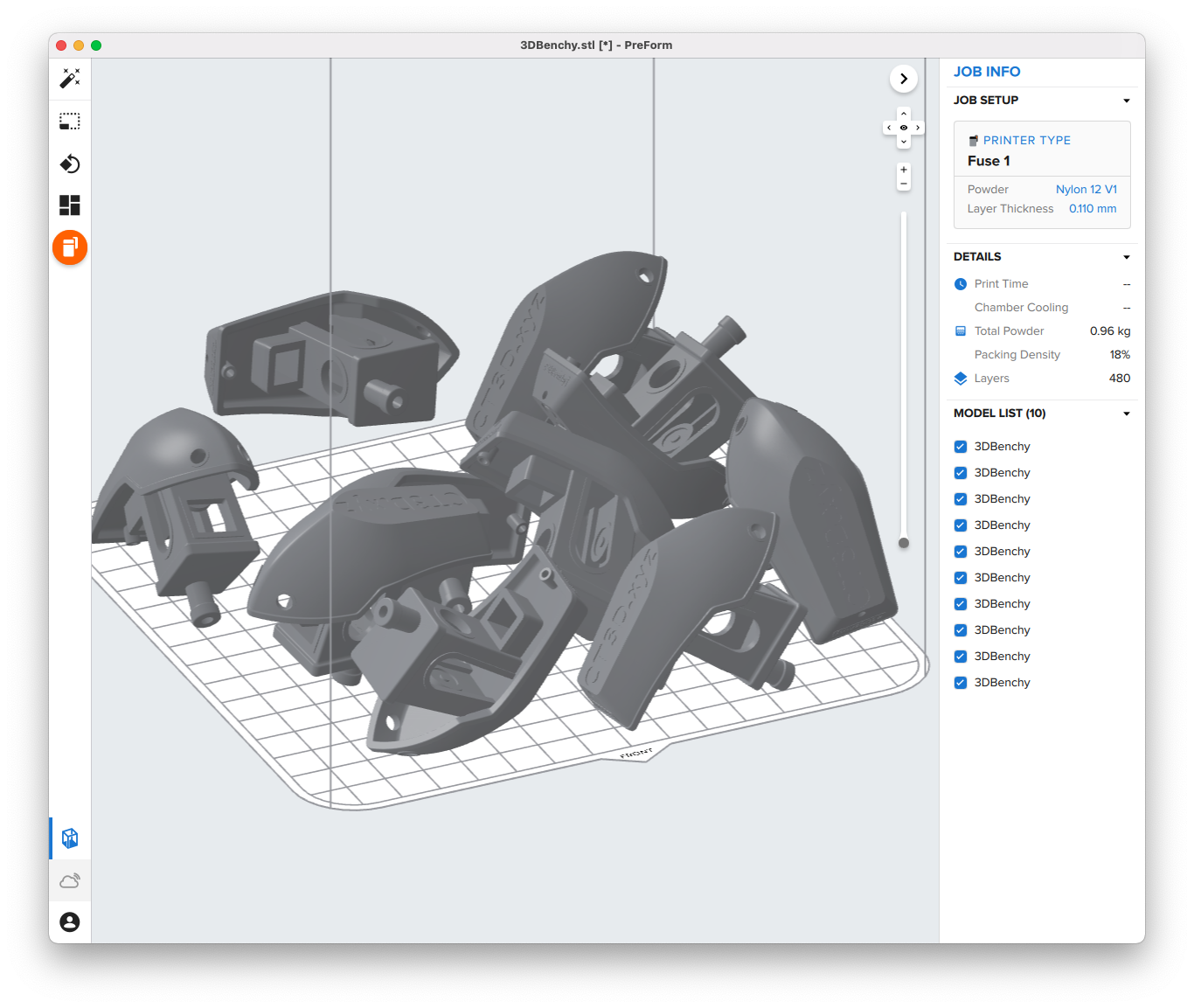This screenshot has width=1194, height=1008.
Task: Rotate view right with the right arrow
Action: (918, 128)
